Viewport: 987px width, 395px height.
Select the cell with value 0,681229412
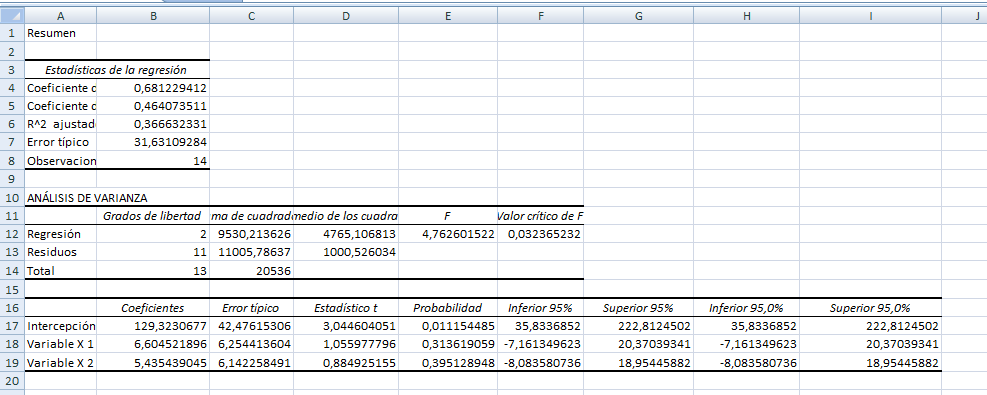tap(153, 88)
